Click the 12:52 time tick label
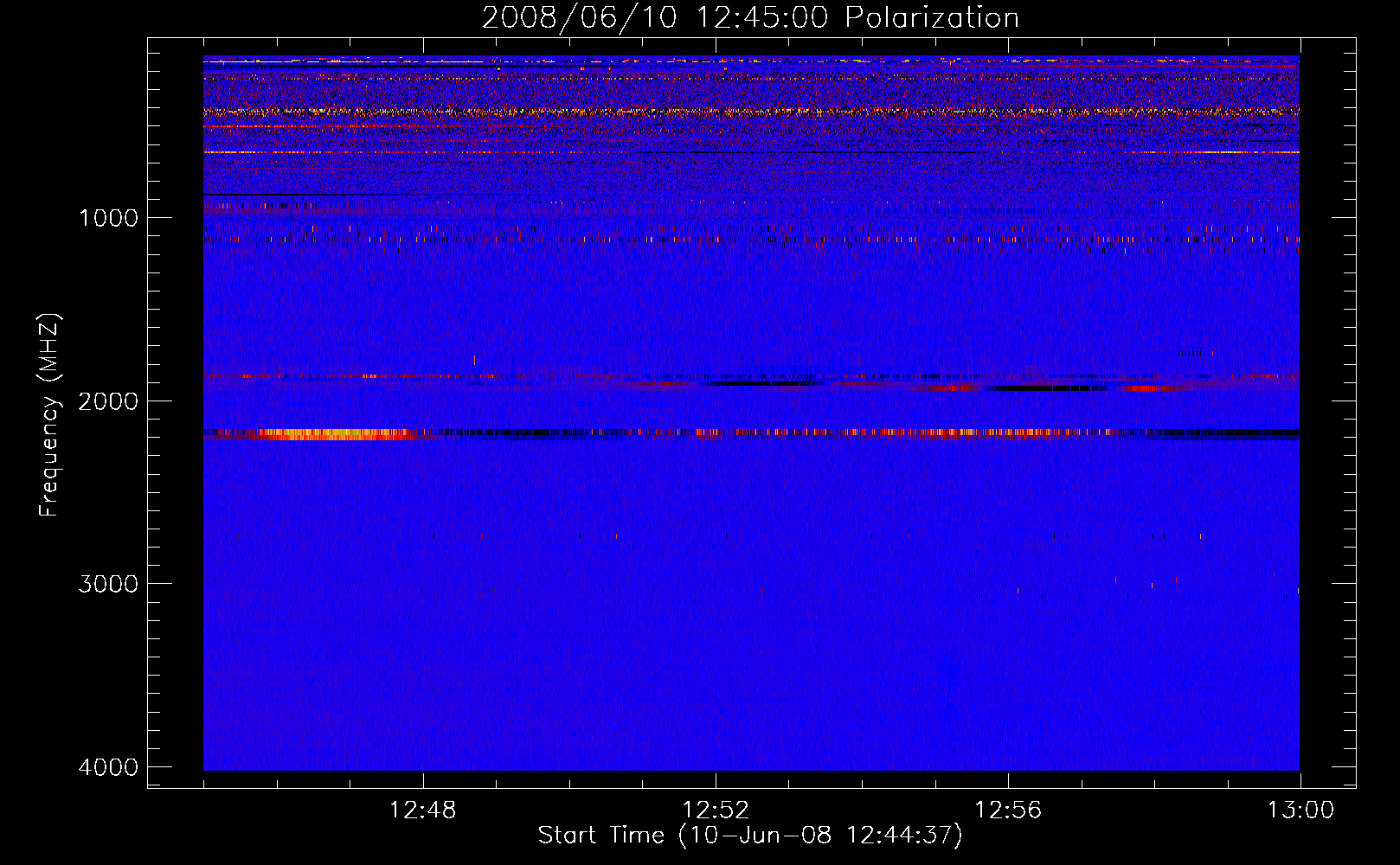The image size is (1400, 865). [716, 811]
